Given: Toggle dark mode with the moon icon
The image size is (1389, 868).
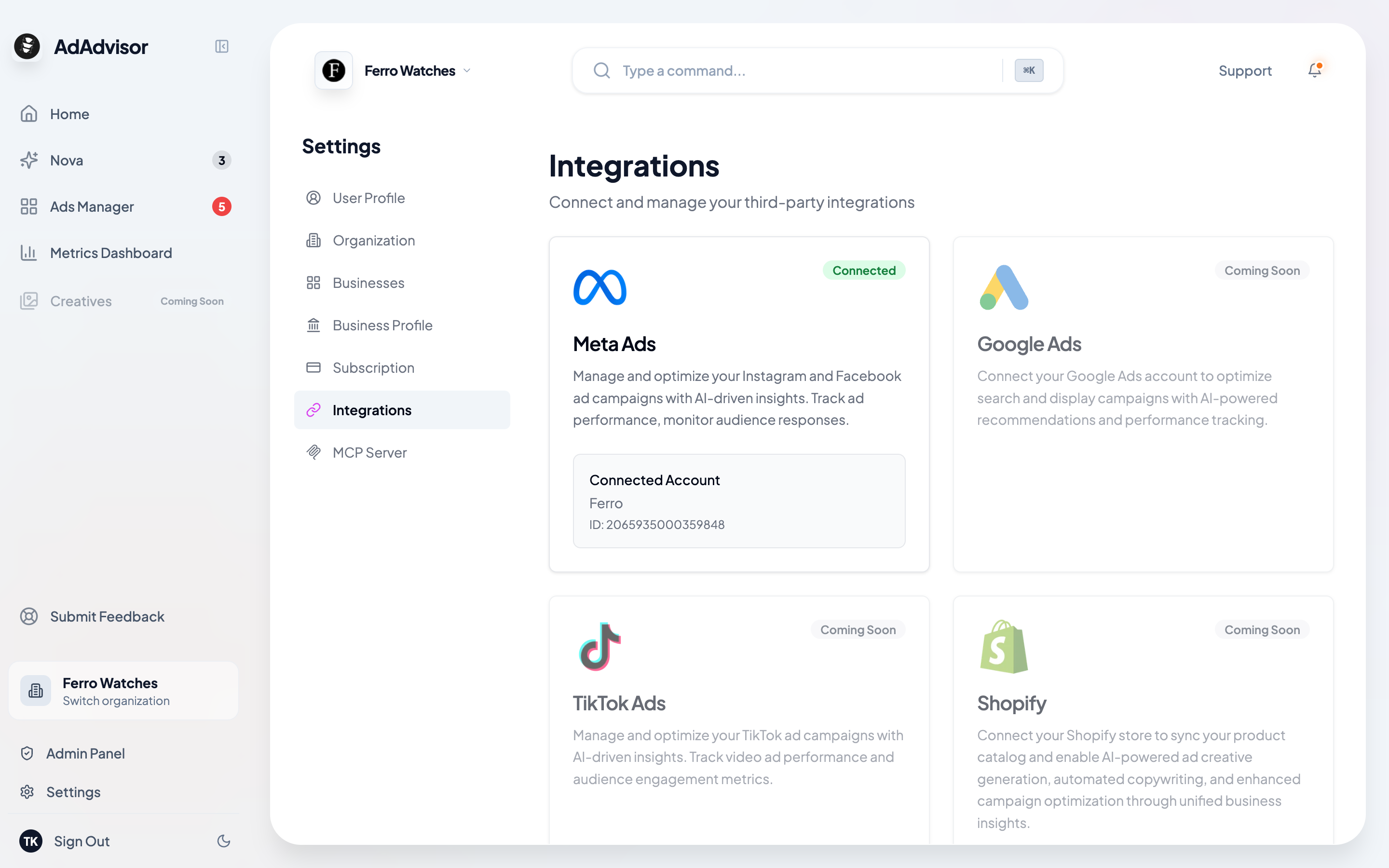Looking at the screenshot, I should pyautogui.click(x=224, y=841).
